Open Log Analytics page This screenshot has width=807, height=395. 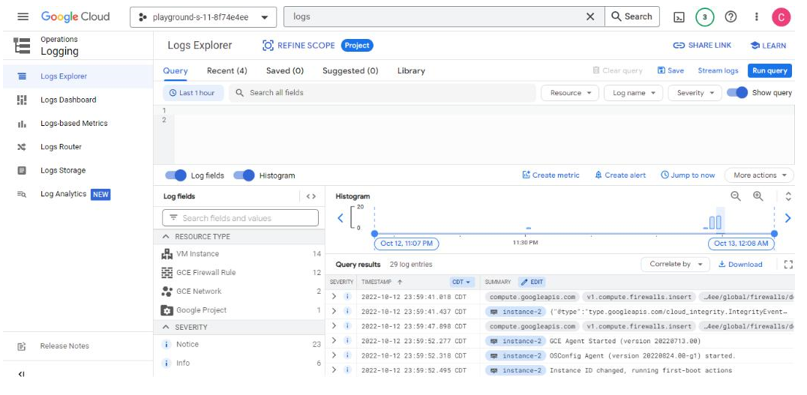[x=63, y=194]
